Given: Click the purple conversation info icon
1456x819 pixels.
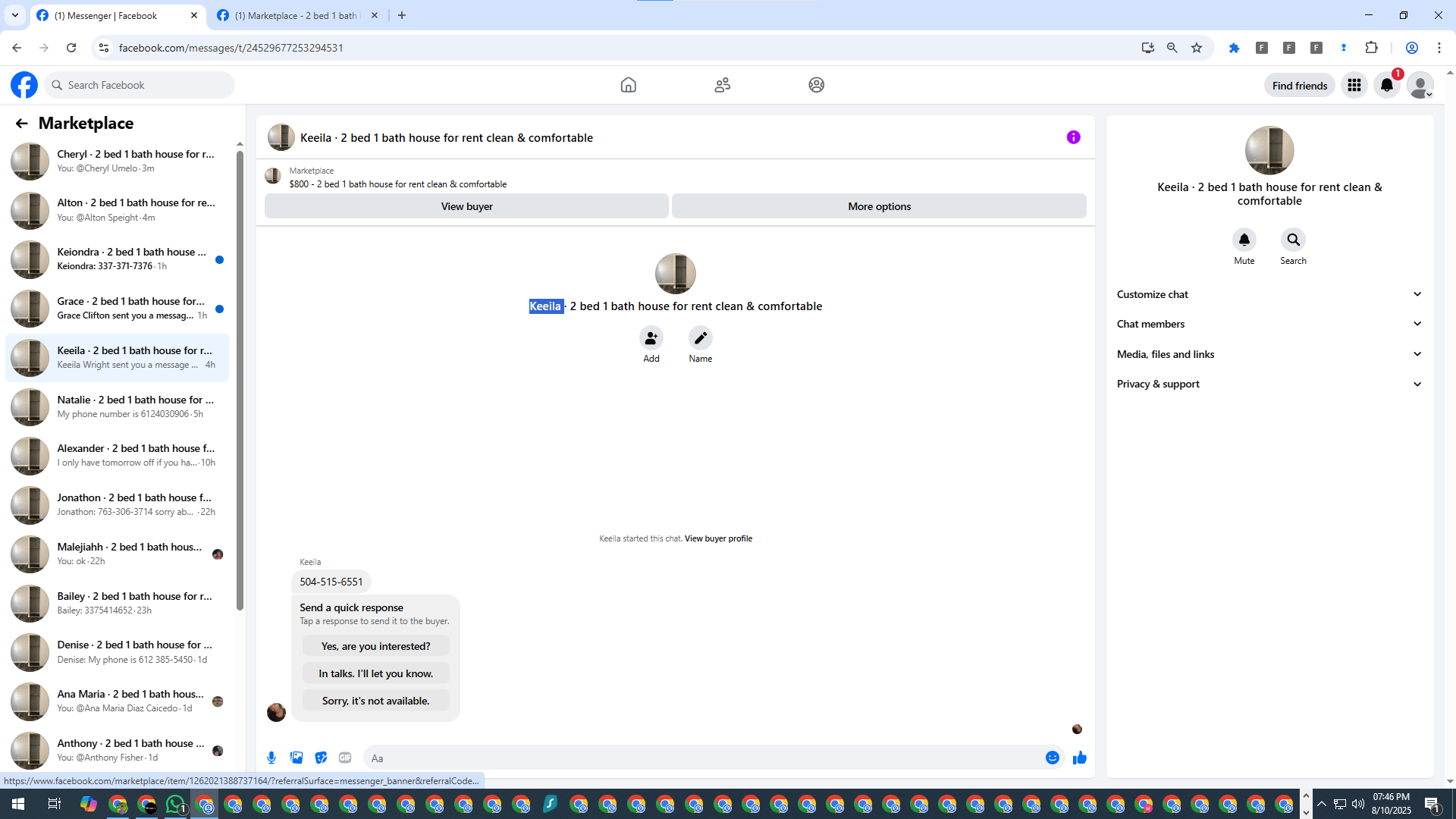Looking at the screenshot, I should point(1073,137).
